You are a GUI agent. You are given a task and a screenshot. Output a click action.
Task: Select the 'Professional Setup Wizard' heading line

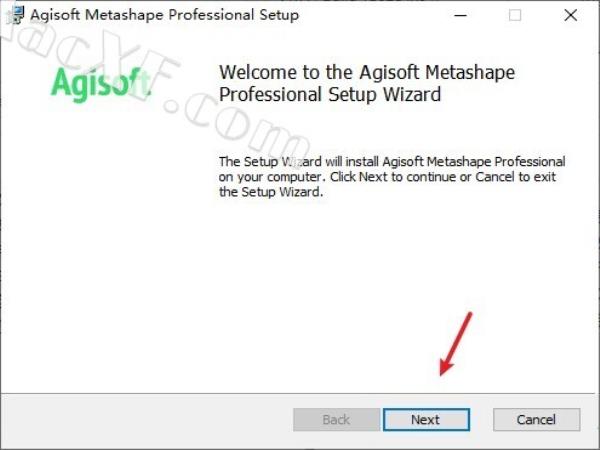[x=330, y=95]
